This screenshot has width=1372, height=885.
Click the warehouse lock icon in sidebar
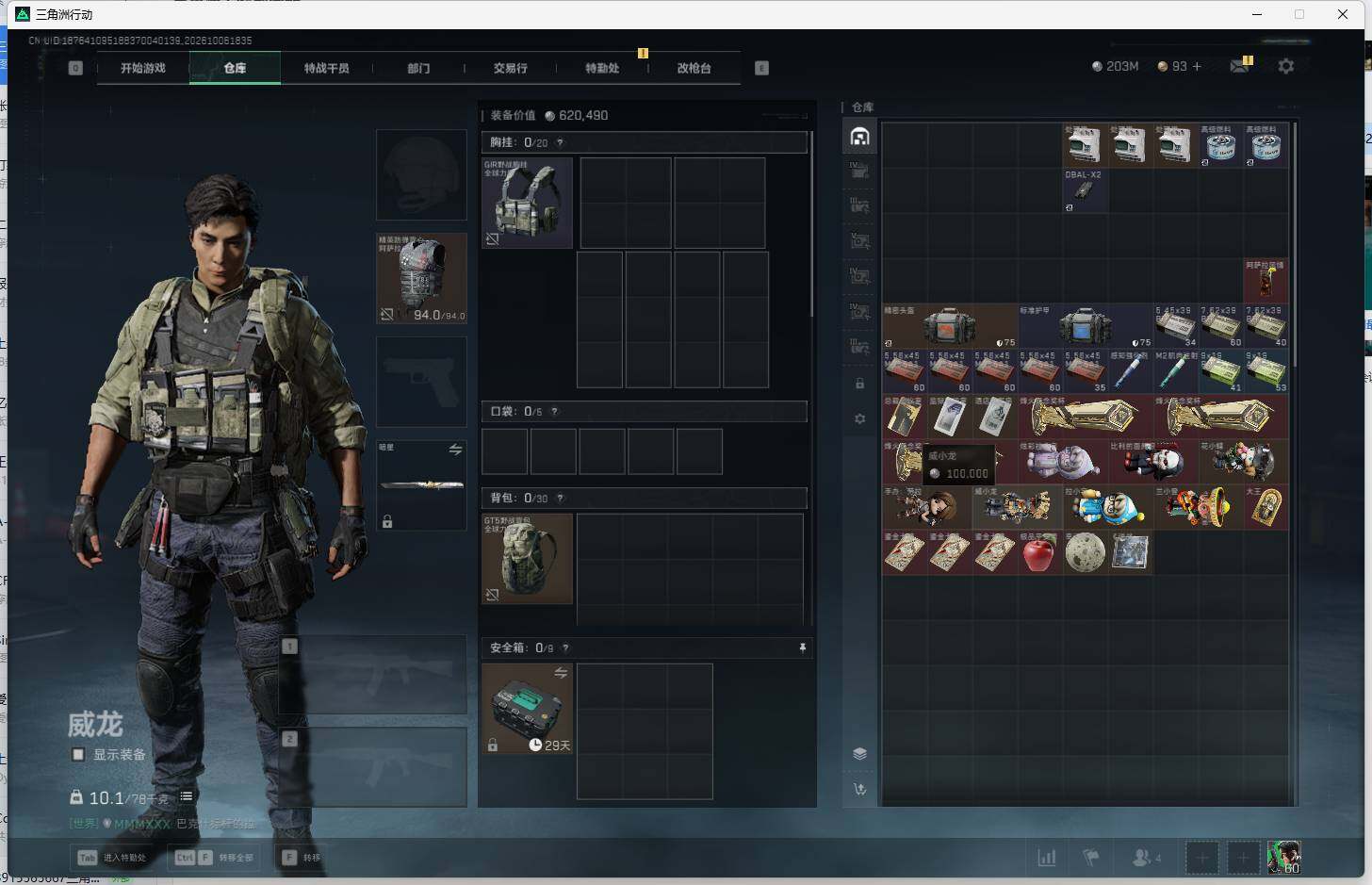pyautogui.click(x=859, y=384)
